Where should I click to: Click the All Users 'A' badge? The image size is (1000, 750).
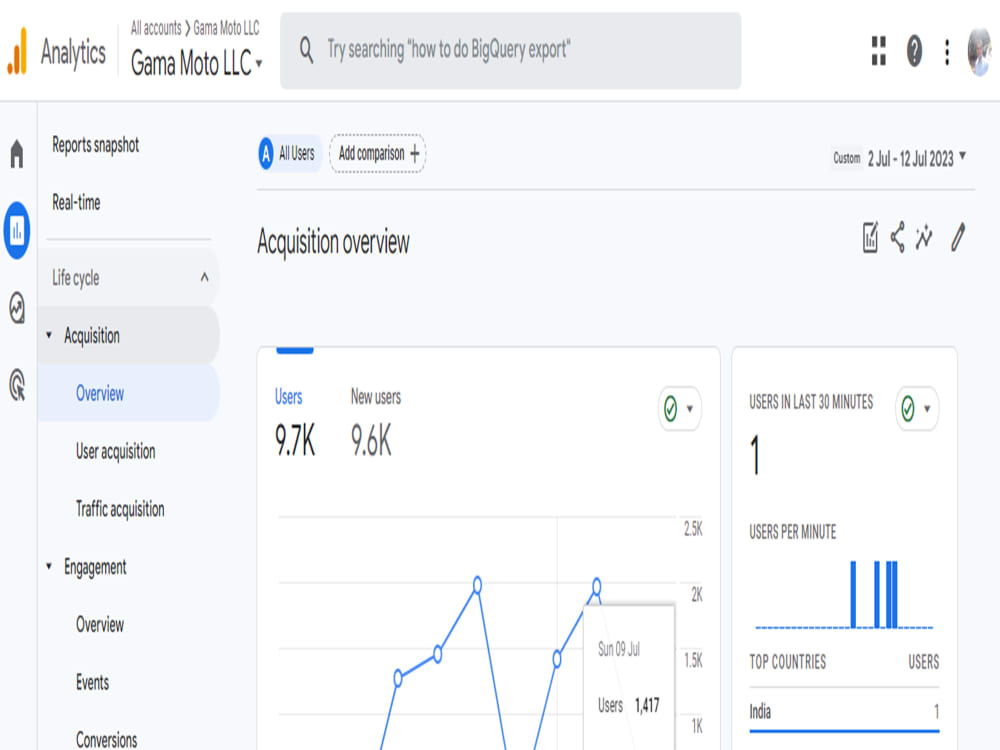tap(266, 154)
